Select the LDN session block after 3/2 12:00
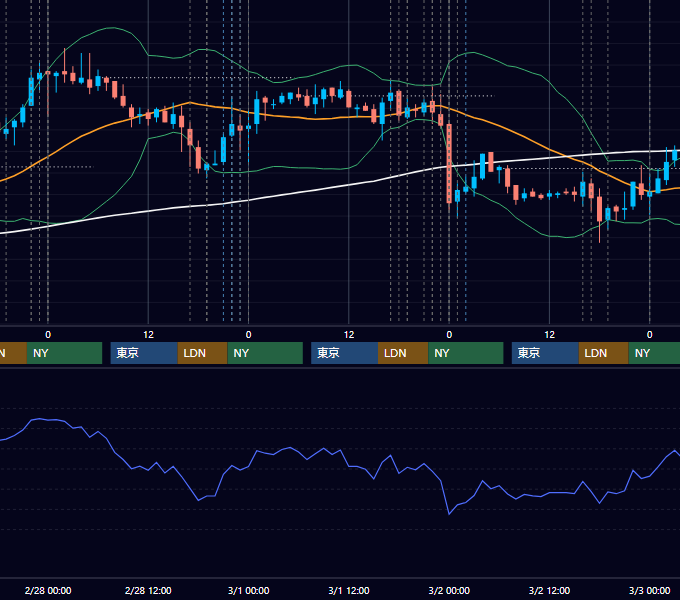This screenshot has height=600, width=680. coord(604,353)
